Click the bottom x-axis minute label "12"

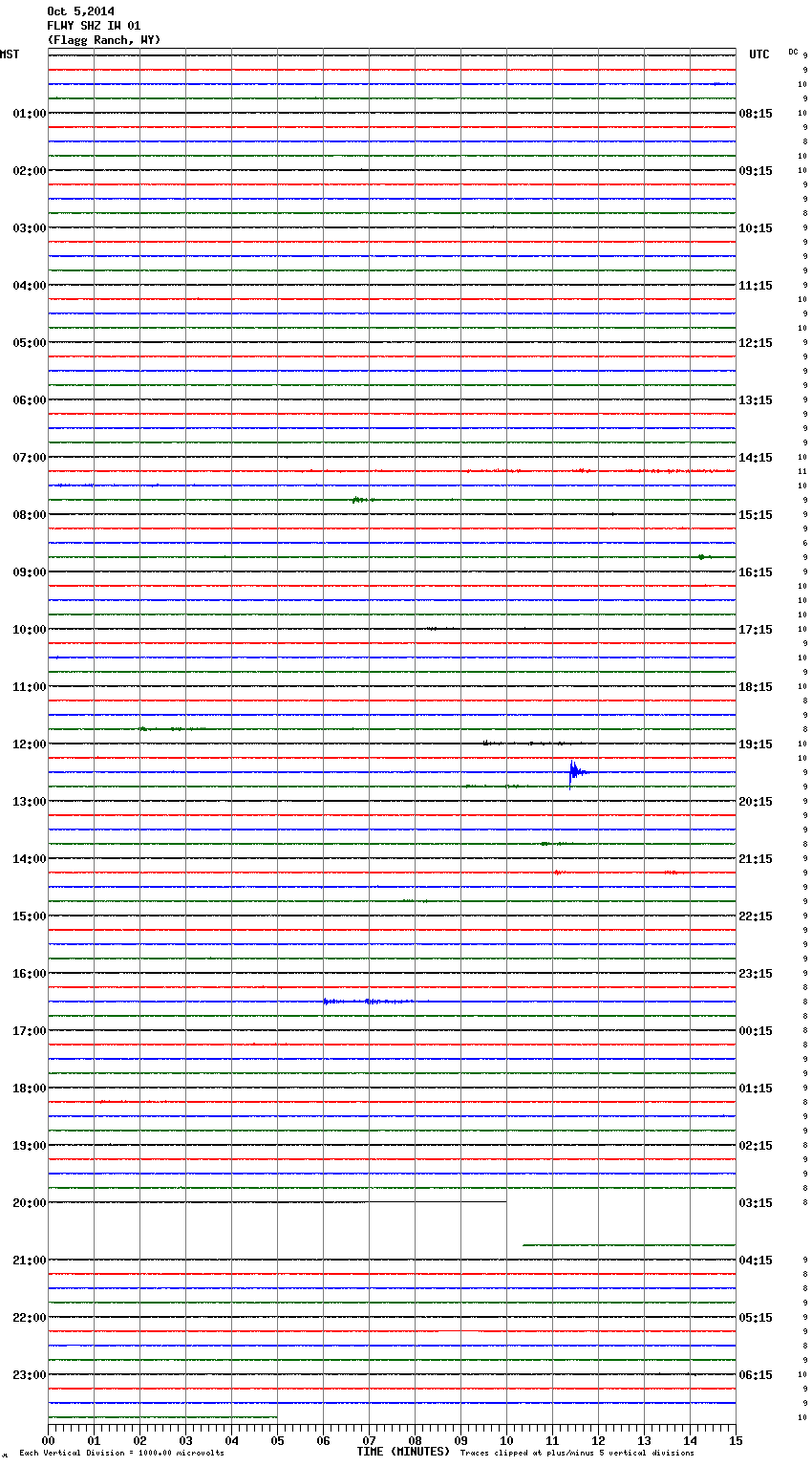click(x=598, y=1440)
